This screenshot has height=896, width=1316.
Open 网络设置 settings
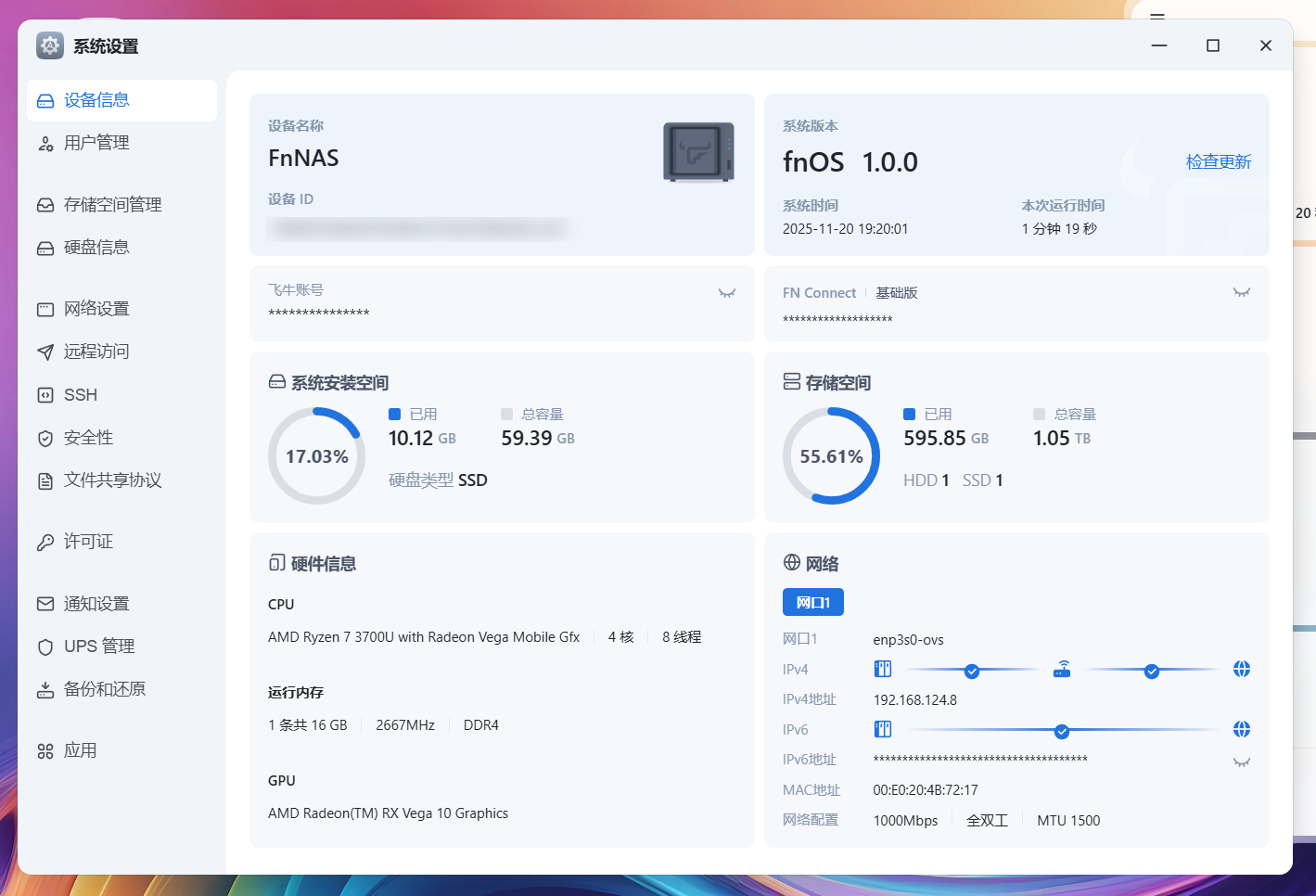click(x=96, y=309)
